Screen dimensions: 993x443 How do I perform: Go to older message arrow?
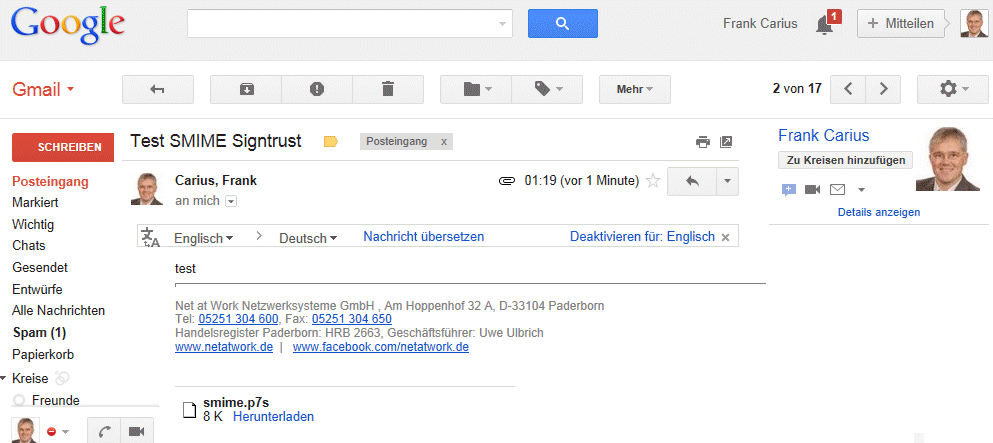pyautogui.click(x=883, y=89)
